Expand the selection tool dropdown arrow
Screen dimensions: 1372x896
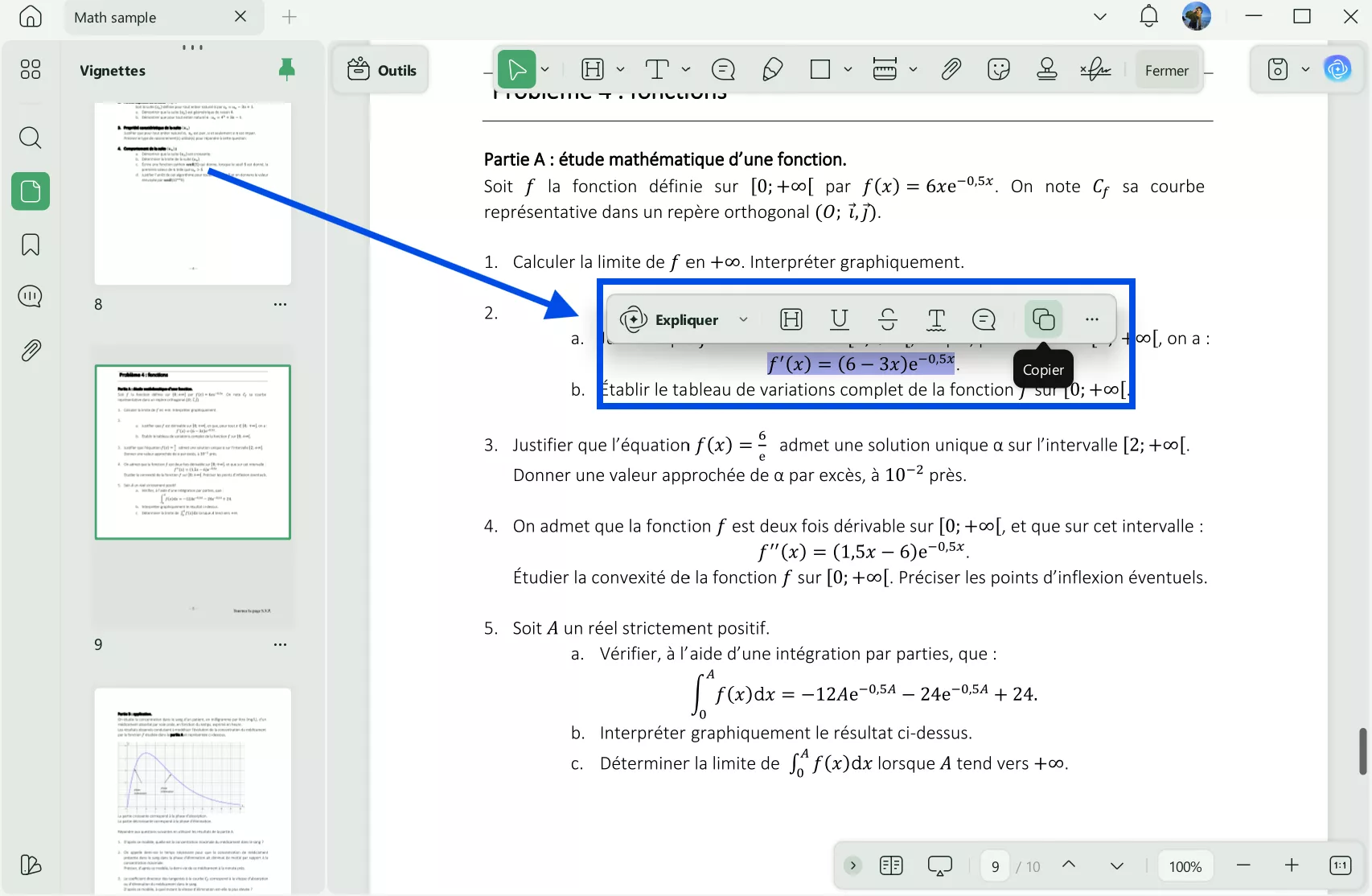pos(545,70)
